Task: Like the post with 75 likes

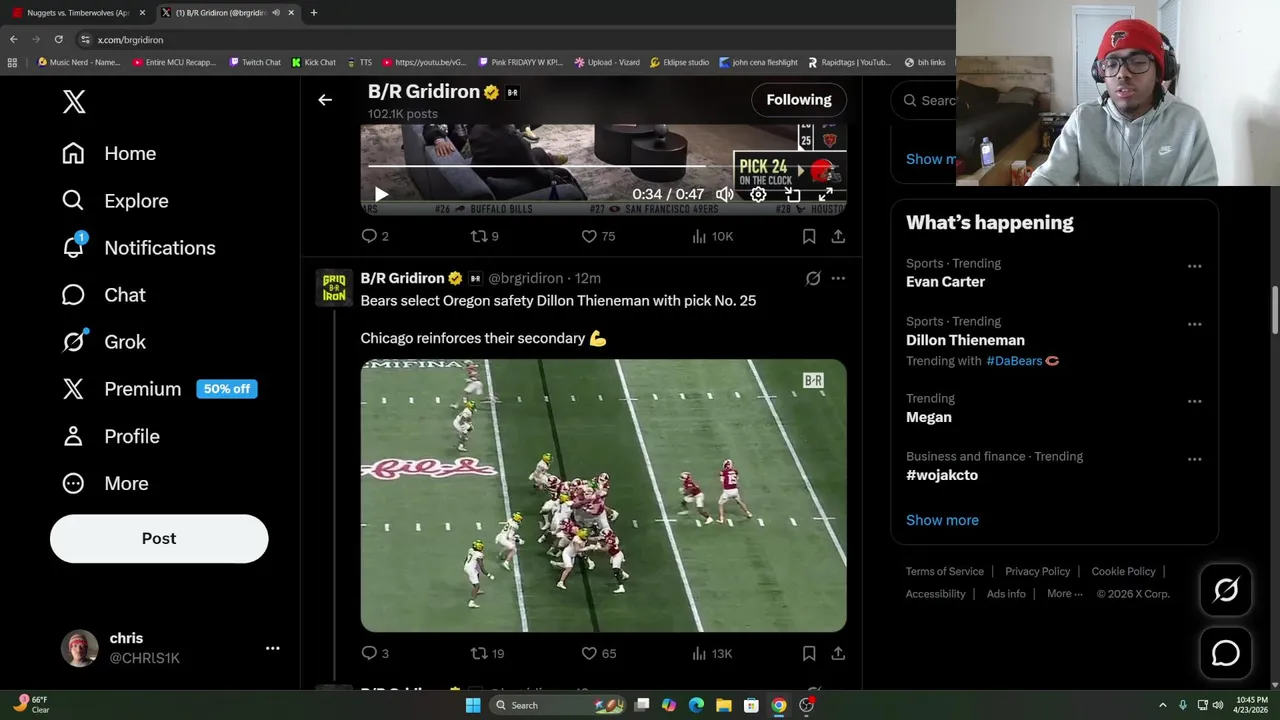Action: [x=598, y=236]
